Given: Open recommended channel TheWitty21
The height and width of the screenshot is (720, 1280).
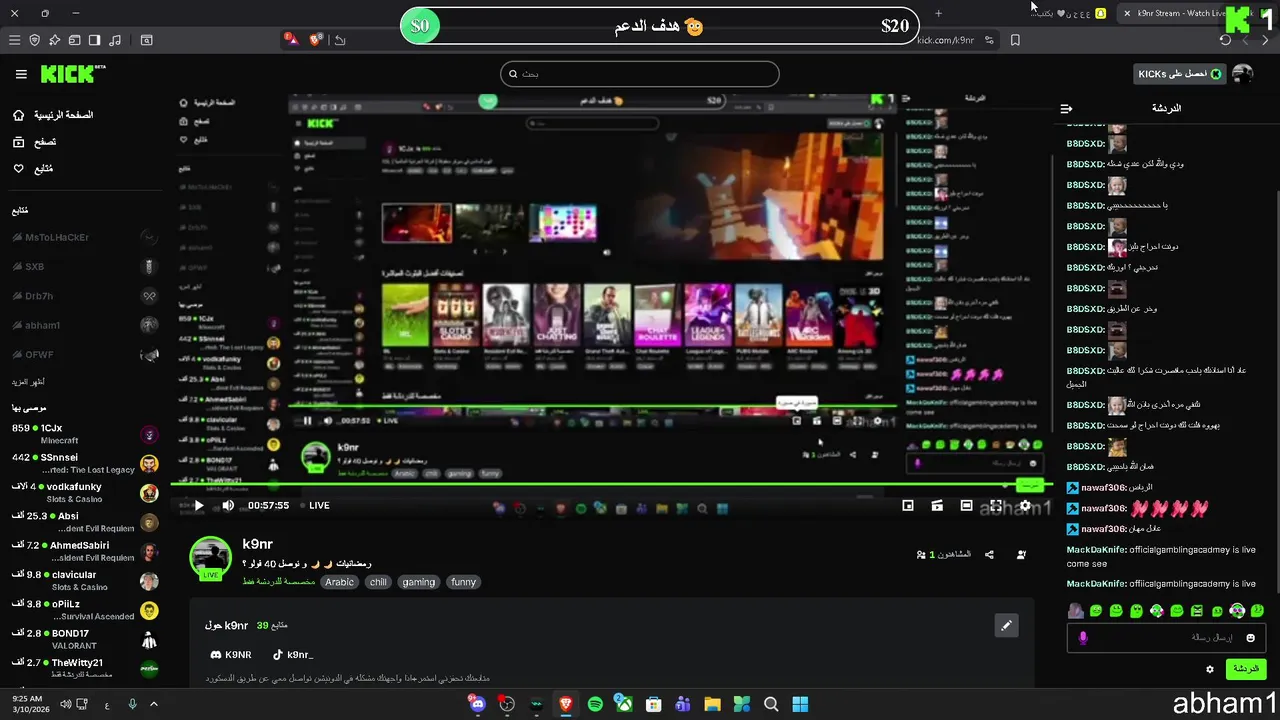Looking at the screenshot, I should click(x=84, y=668).
